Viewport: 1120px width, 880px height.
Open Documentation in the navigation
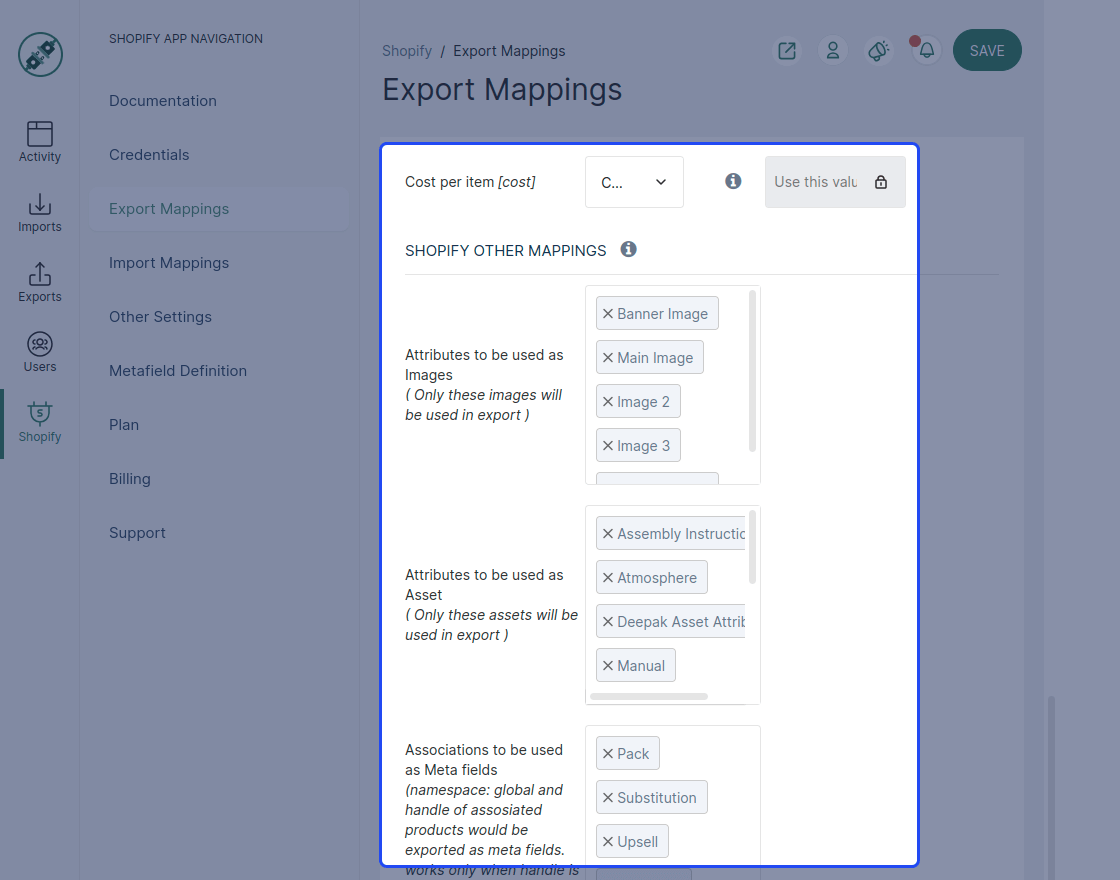163,101
